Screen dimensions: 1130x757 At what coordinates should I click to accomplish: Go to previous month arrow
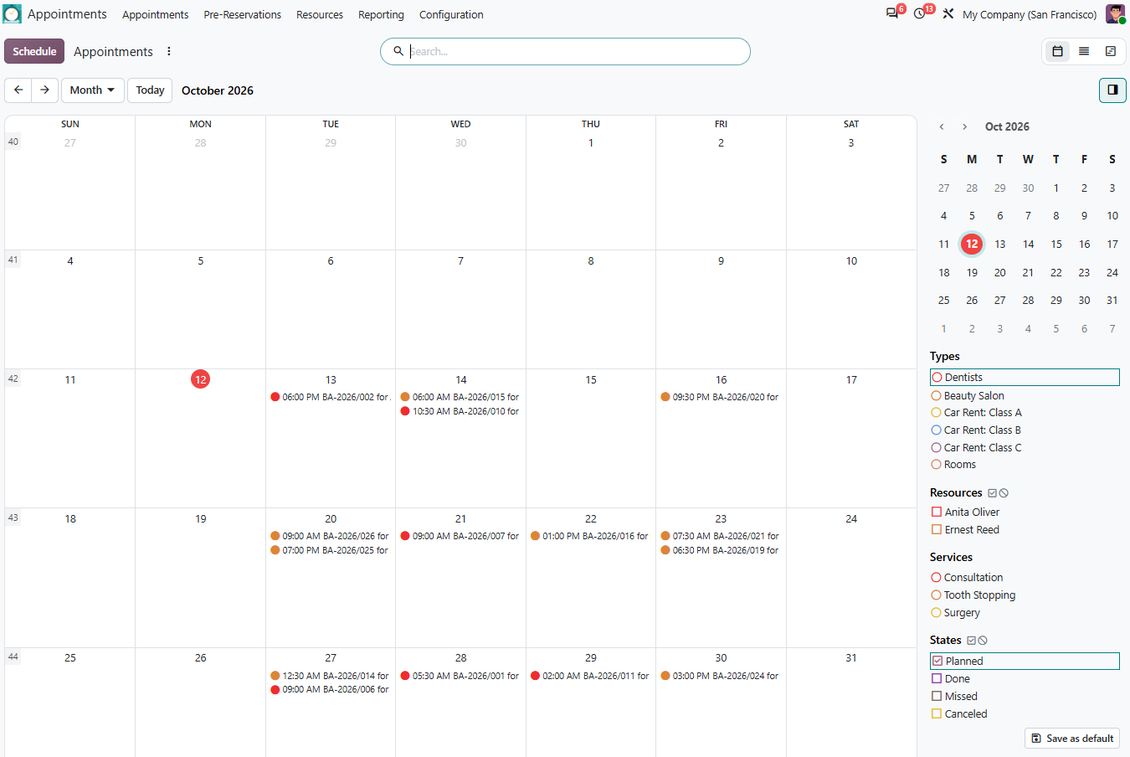click(x=18, y=90)
